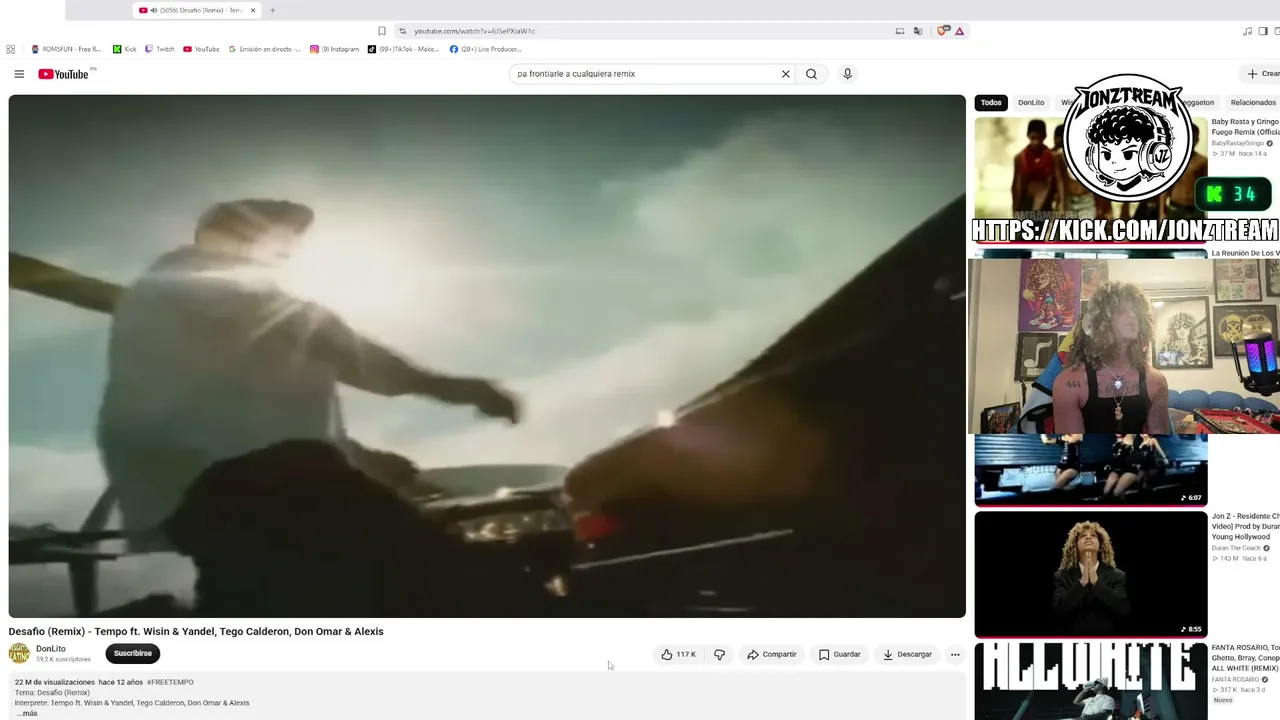Open the ALL WHITE remix thumbnail
The image size is (1280, 720).
tap(1091, 681)
